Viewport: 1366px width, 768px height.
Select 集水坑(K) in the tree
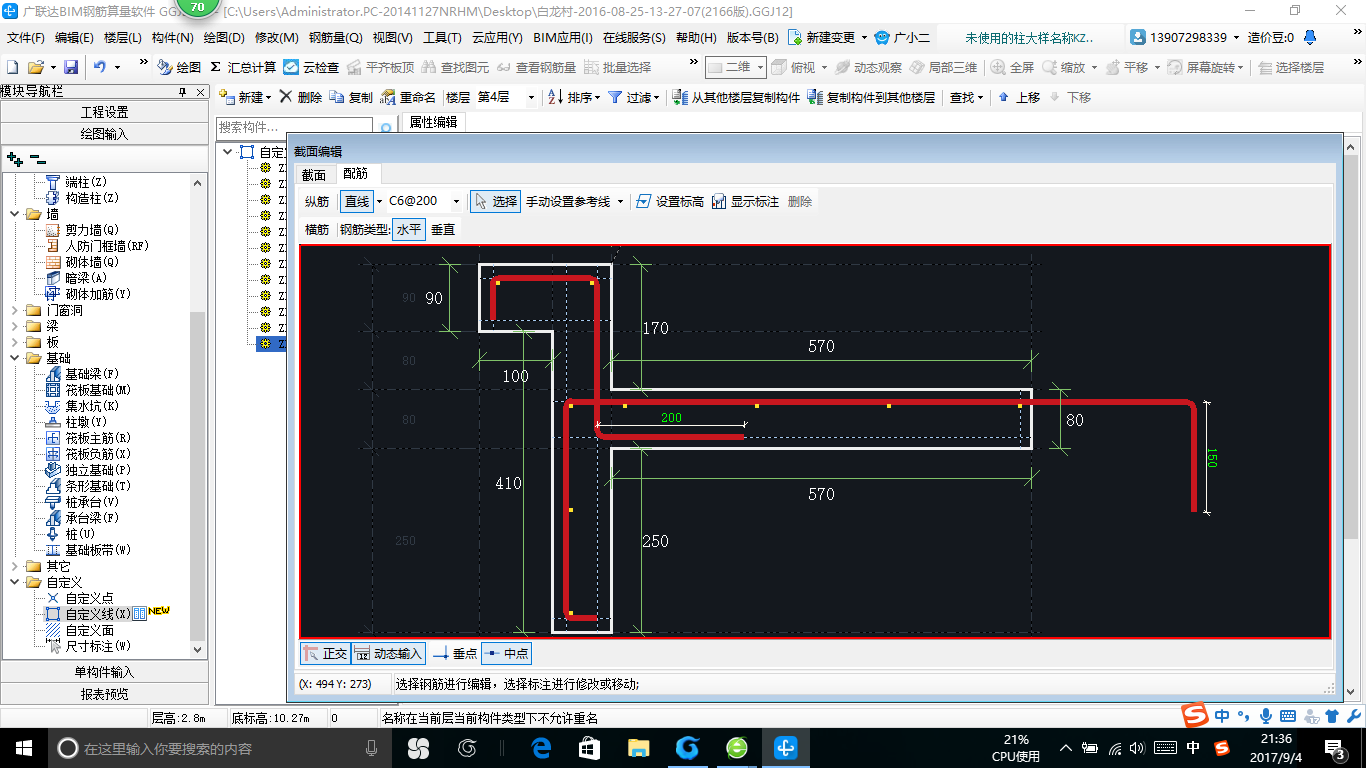pyautogui.click(x=82, y=406)
